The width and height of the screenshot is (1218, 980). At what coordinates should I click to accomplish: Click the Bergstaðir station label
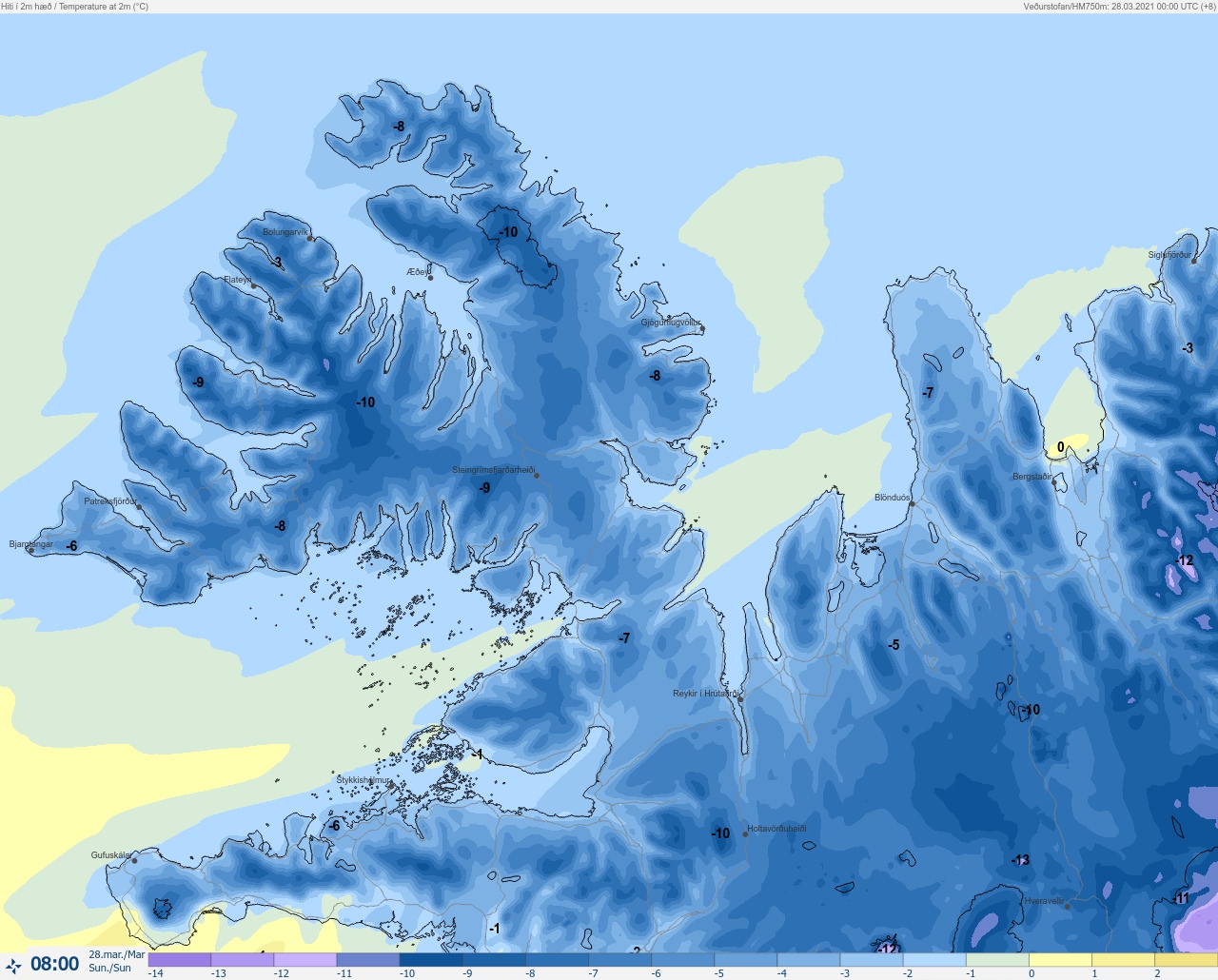click(1032, 477)
